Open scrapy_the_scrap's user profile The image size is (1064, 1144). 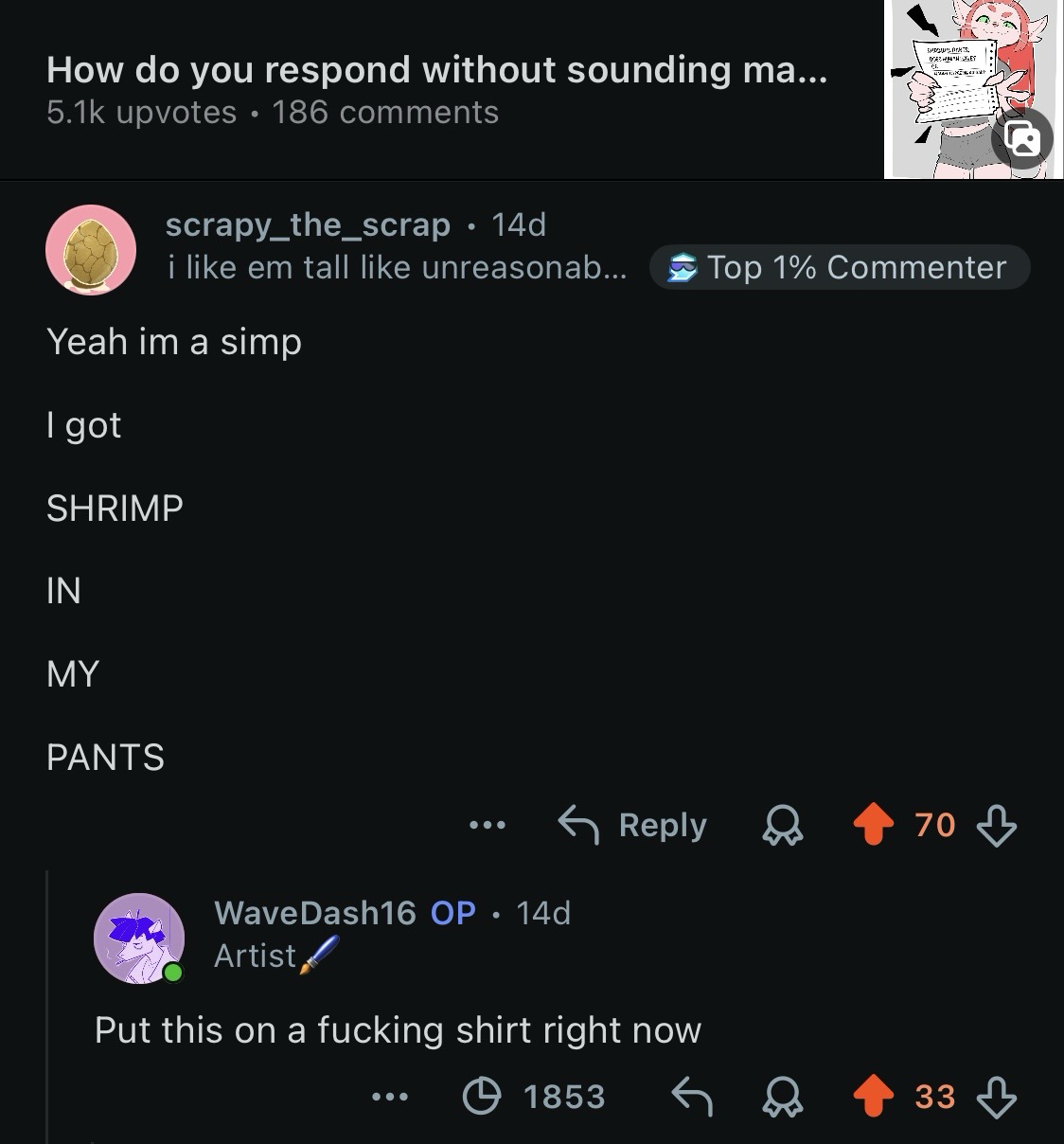click(307, 224)
